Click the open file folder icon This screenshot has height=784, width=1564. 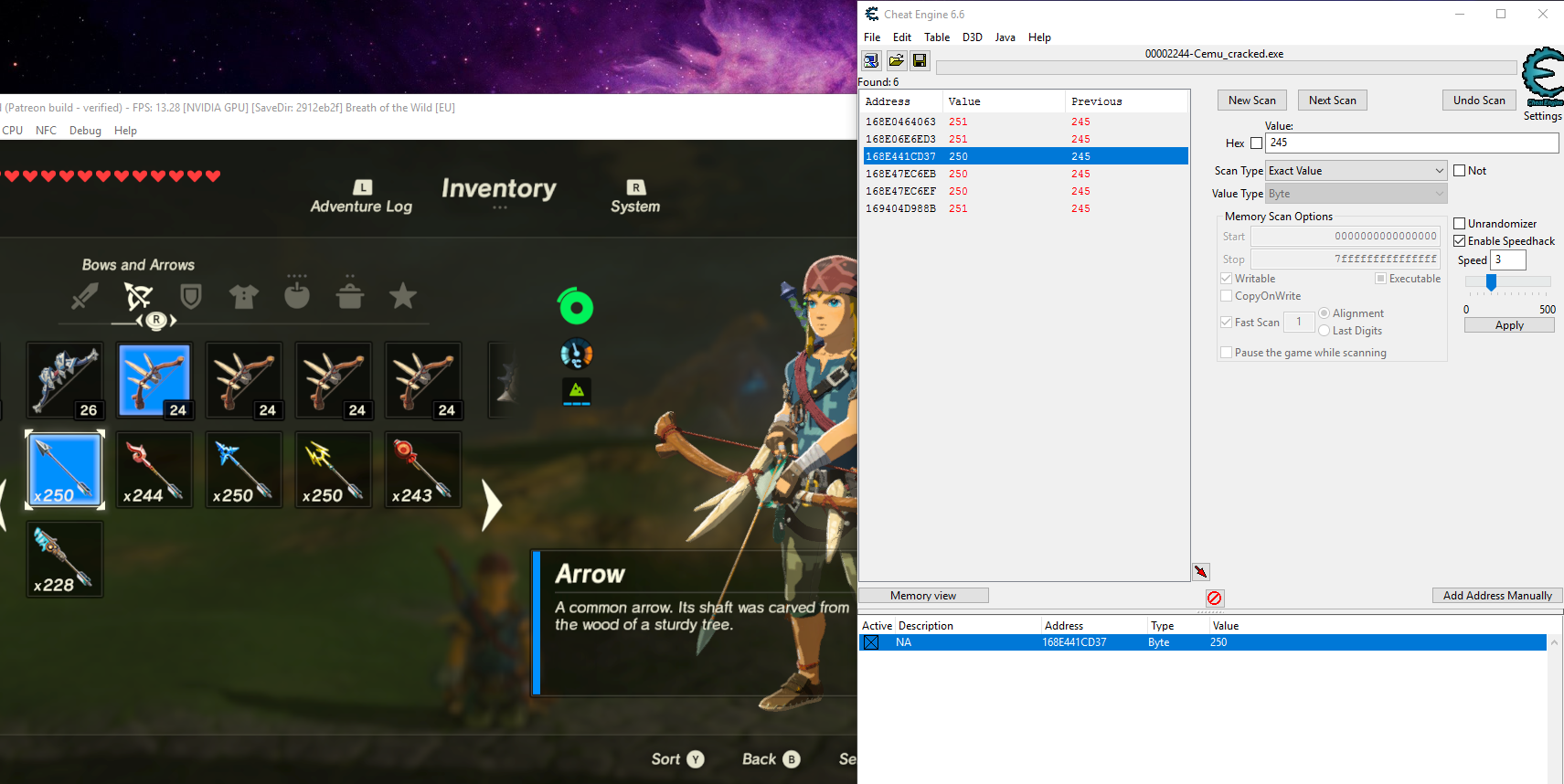(x=897, y=60)
